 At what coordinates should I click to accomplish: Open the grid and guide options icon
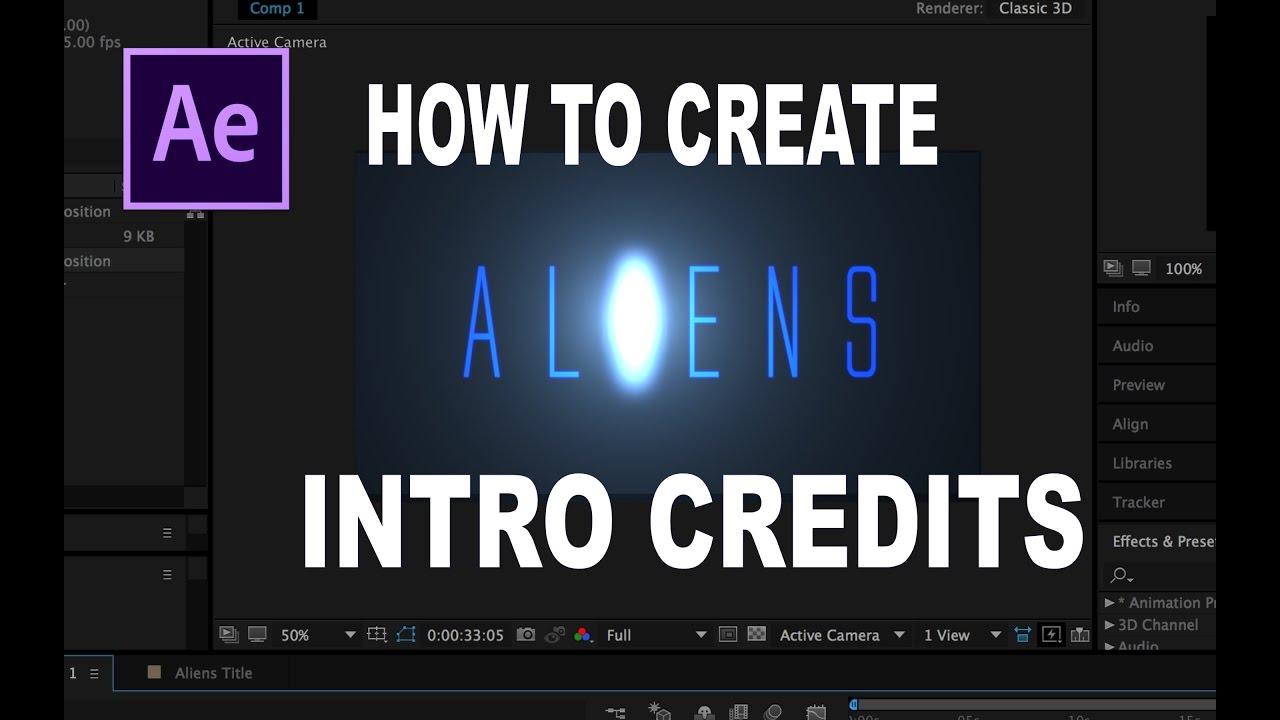377,634
